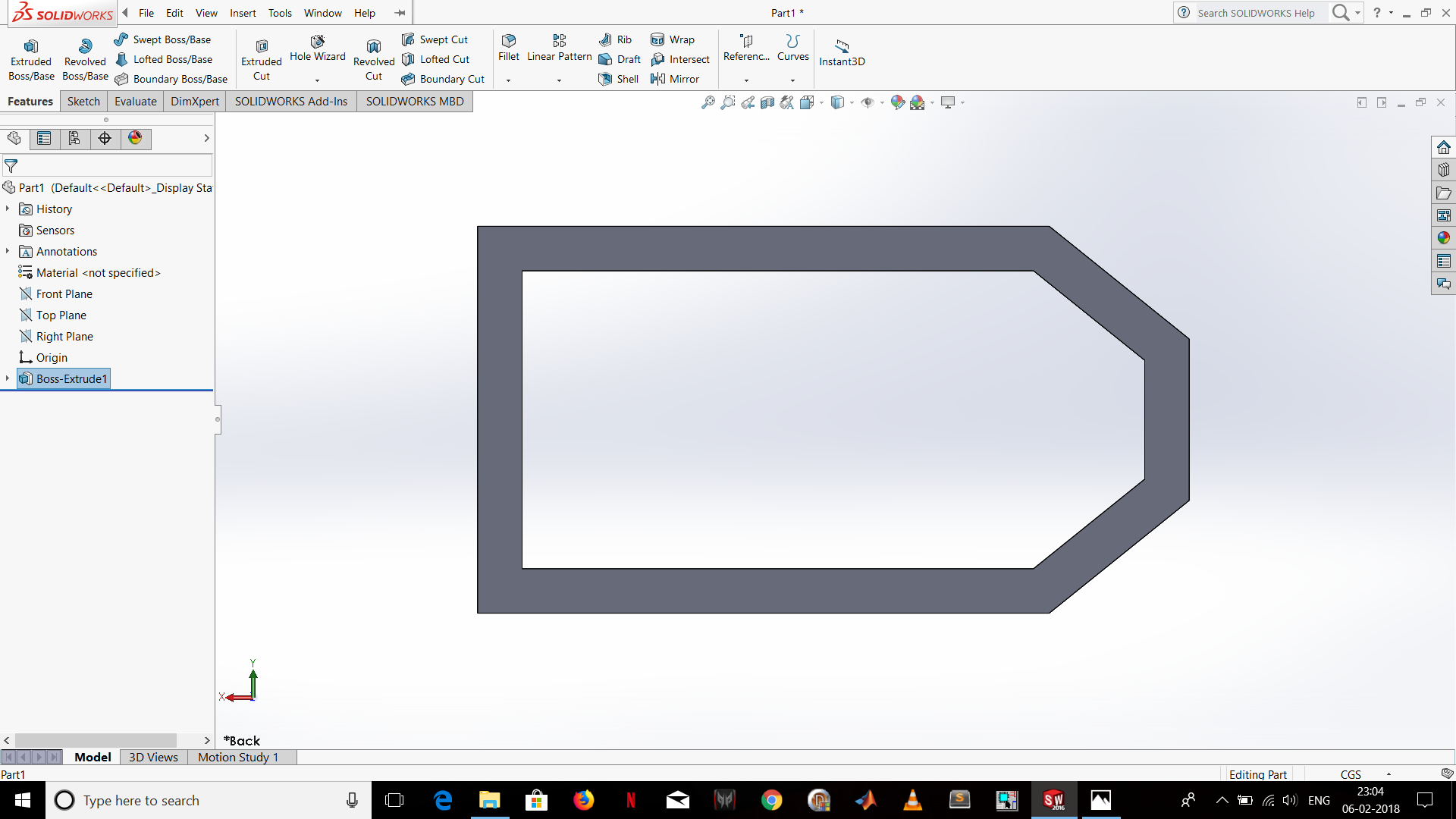This screenshot has width=1456, height=819.
Task: Open the DimXpertManager tab
Action: [x=105, y=138]
